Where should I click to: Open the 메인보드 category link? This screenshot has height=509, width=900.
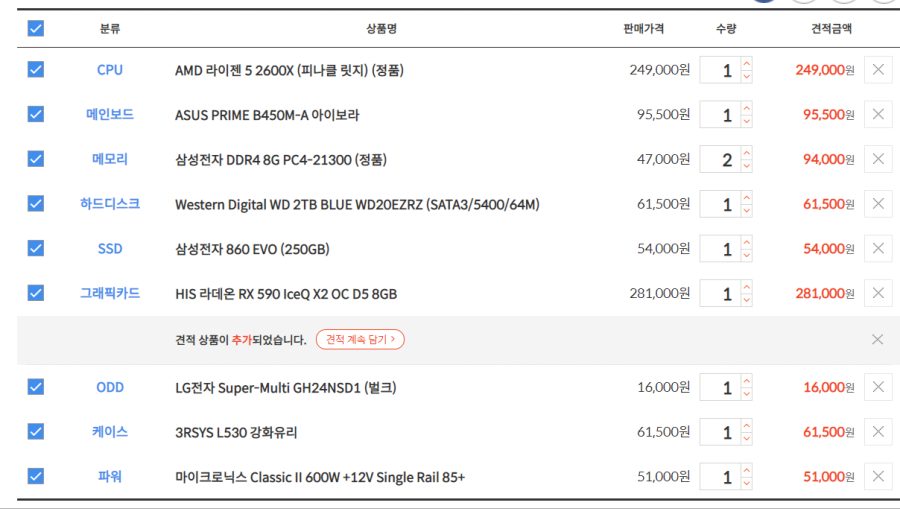[110, 115]
